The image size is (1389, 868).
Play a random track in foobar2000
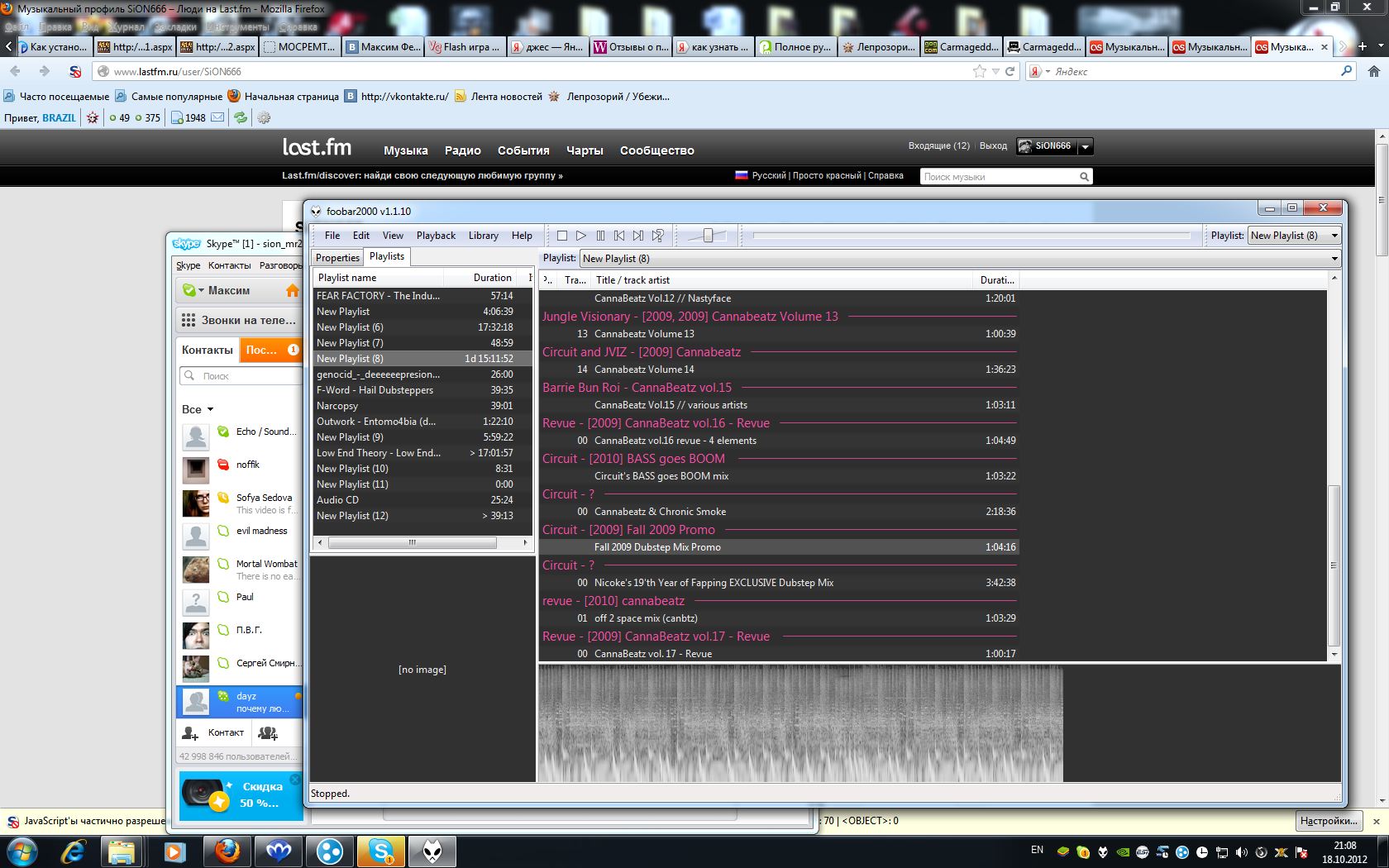pyautogui.click(x=658, y=236)
